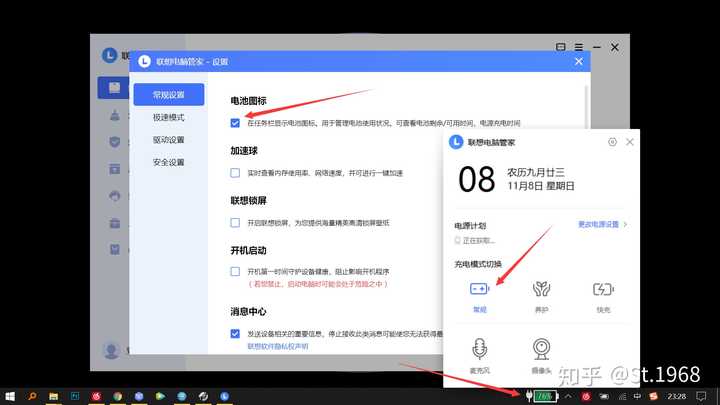
Task: Click the headset support icon in main sidebar
Action: pyautogui.click(x=115, y=196)
